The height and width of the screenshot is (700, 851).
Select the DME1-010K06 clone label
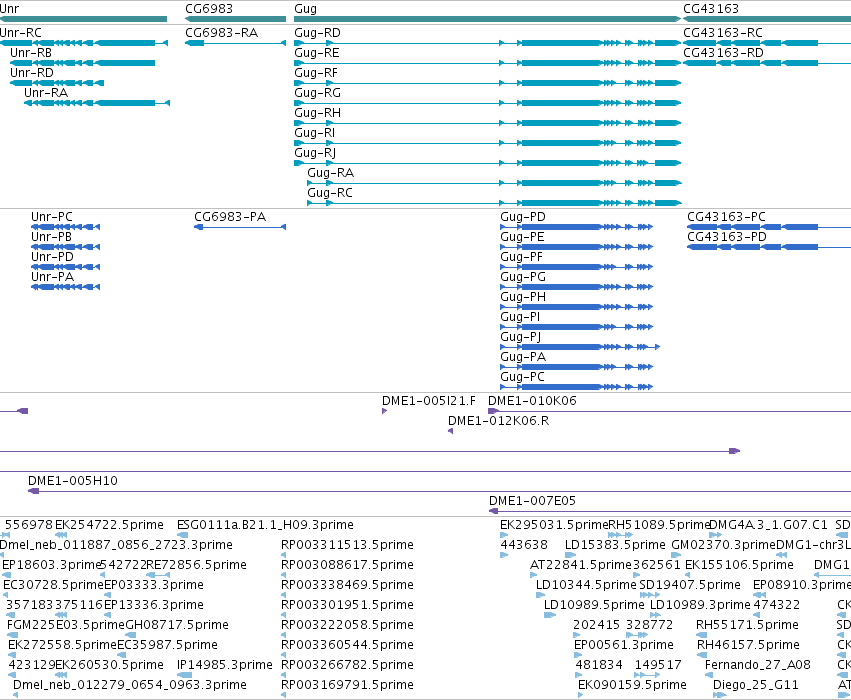[532, 400]
